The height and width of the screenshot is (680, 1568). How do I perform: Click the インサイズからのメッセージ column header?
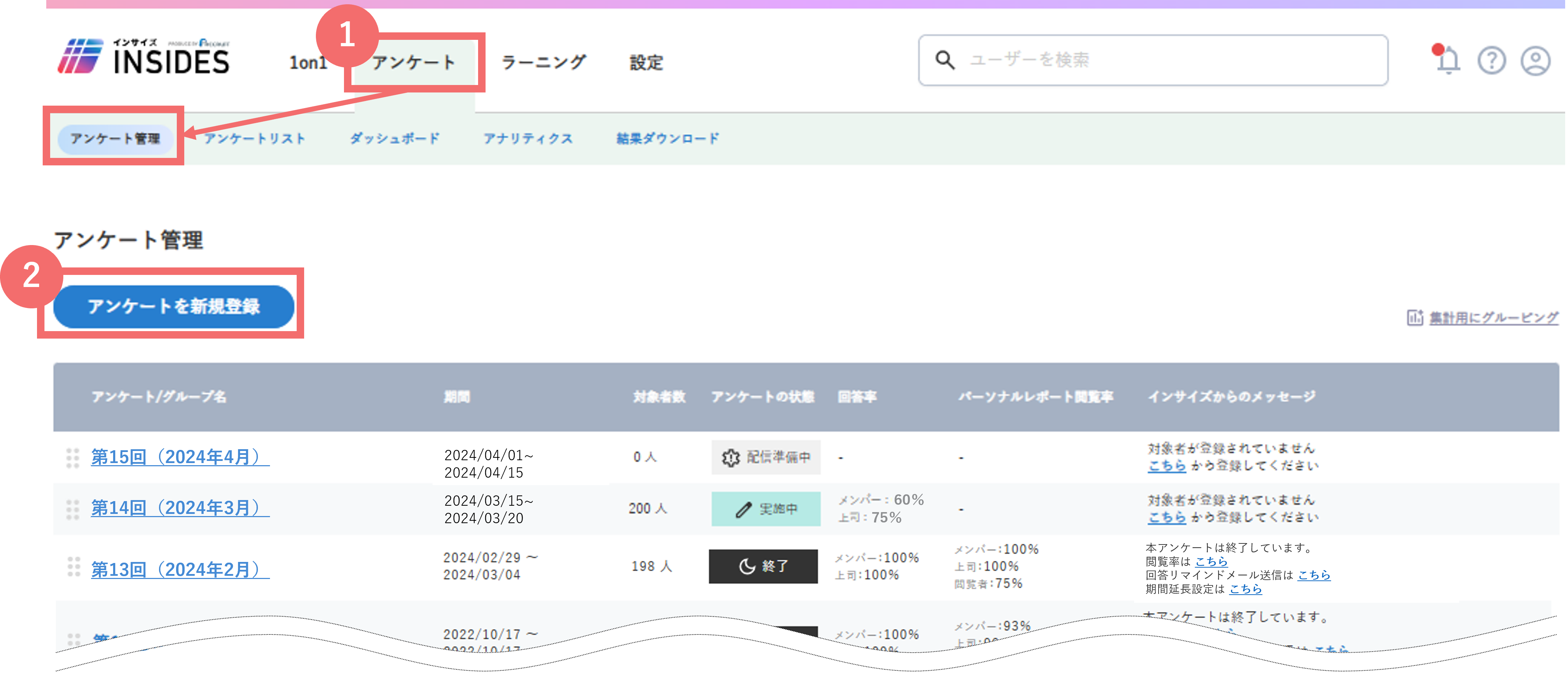point(1232,397)
